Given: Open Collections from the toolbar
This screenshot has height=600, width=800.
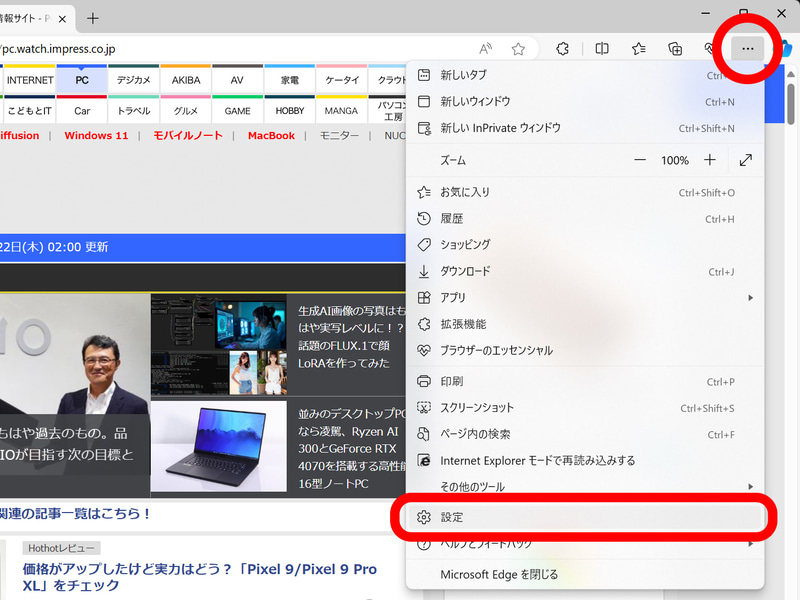Looking at the screenshot, I should click(675, 47).
